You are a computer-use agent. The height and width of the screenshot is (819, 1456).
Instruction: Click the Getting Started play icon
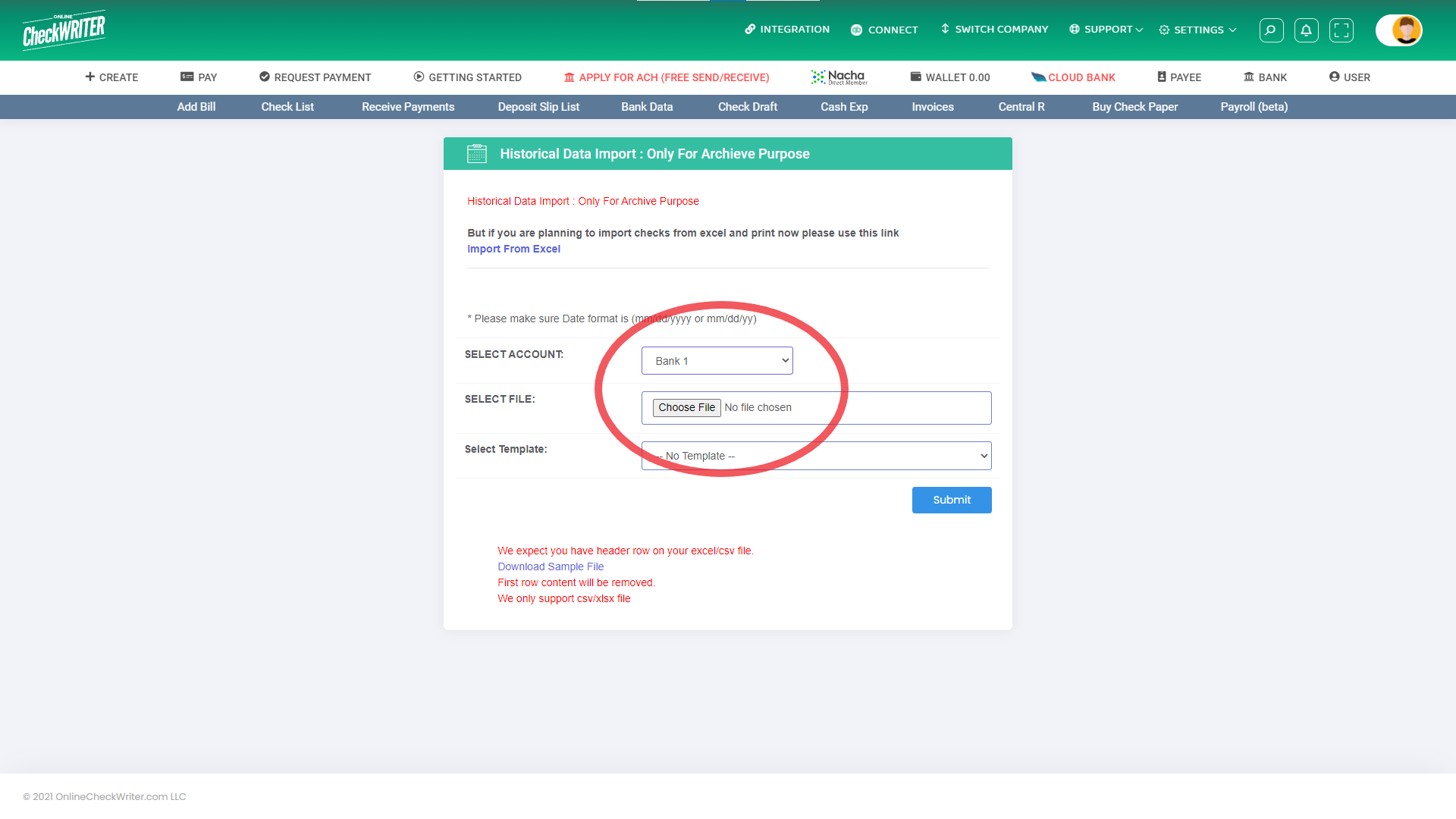coord(419,77)
